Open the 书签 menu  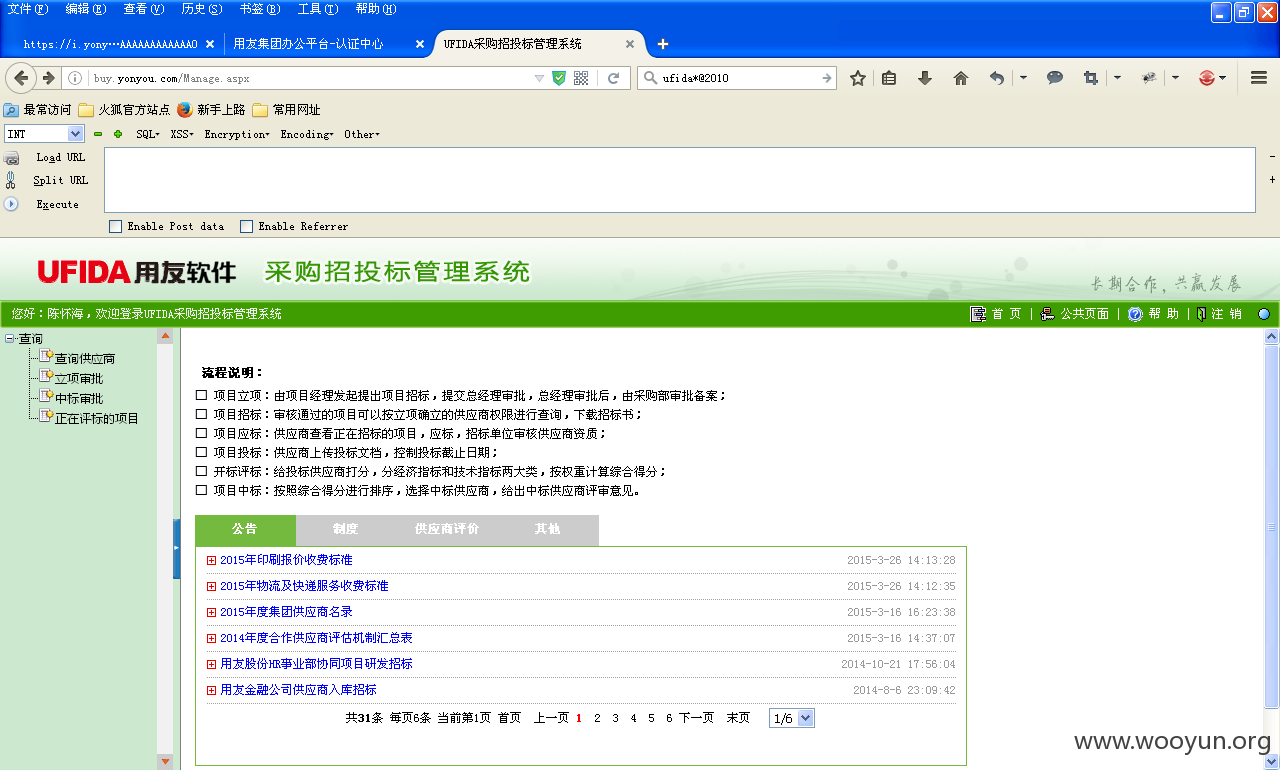click(260, 9)
